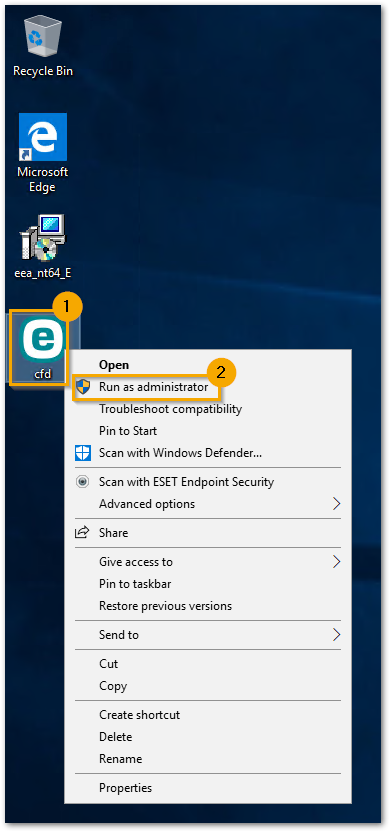Viewport: 390px width, 832px height.
Task: Choose Run as administrator
Action: 208,387
